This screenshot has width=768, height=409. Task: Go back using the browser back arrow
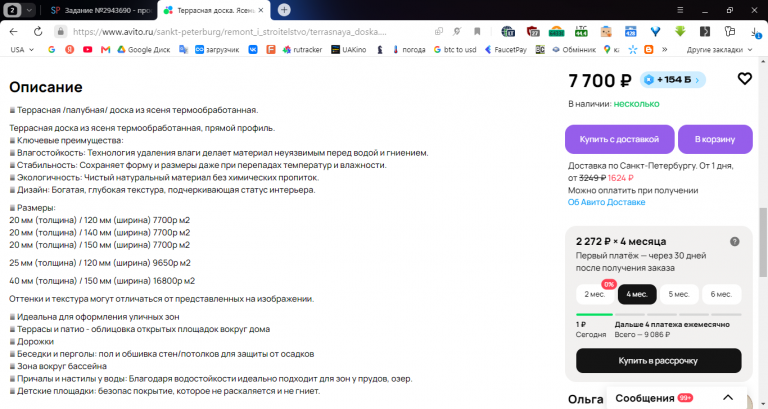14,32
